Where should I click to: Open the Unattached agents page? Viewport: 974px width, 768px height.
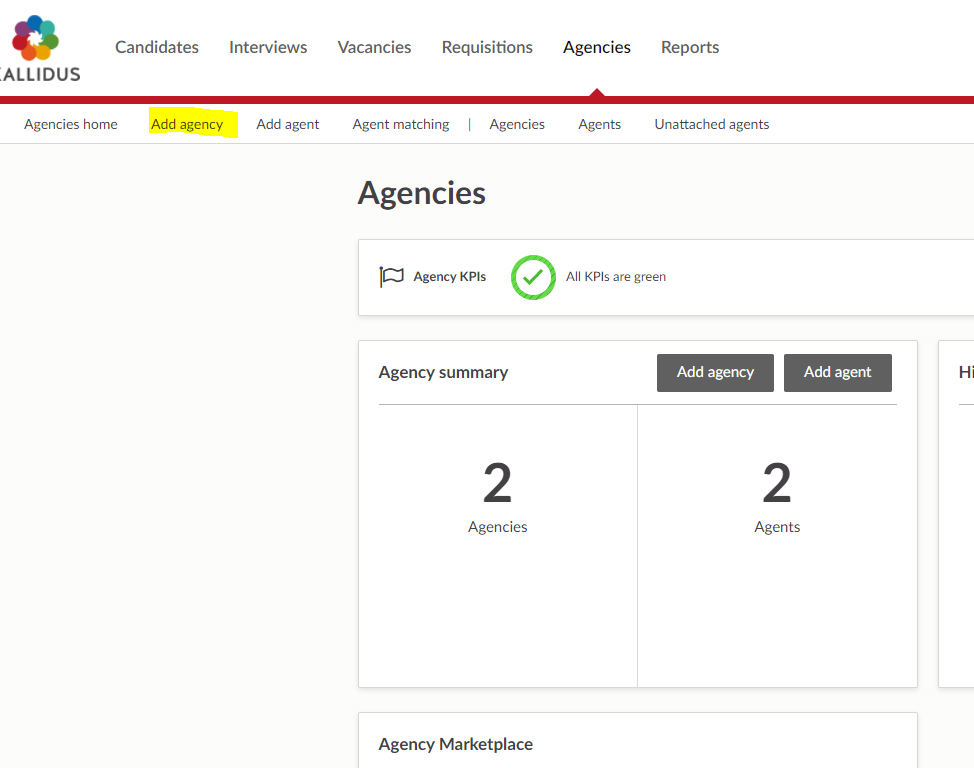pyautogui.click(x=711, y=123)
